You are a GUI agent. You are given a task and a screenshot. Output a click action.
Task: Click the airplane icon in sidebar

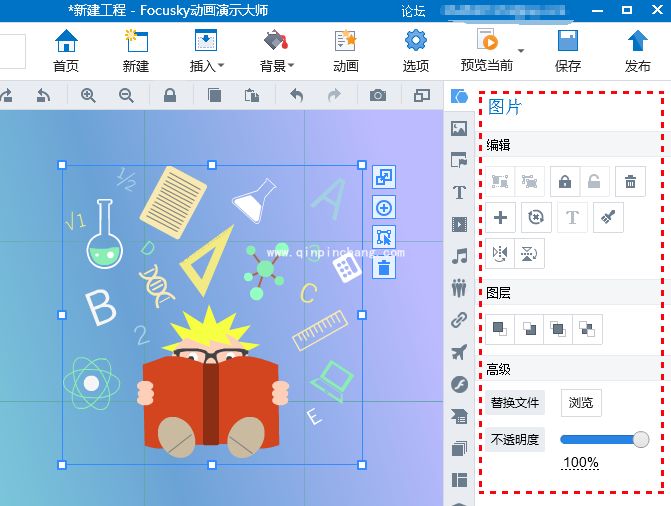point(459,352)
